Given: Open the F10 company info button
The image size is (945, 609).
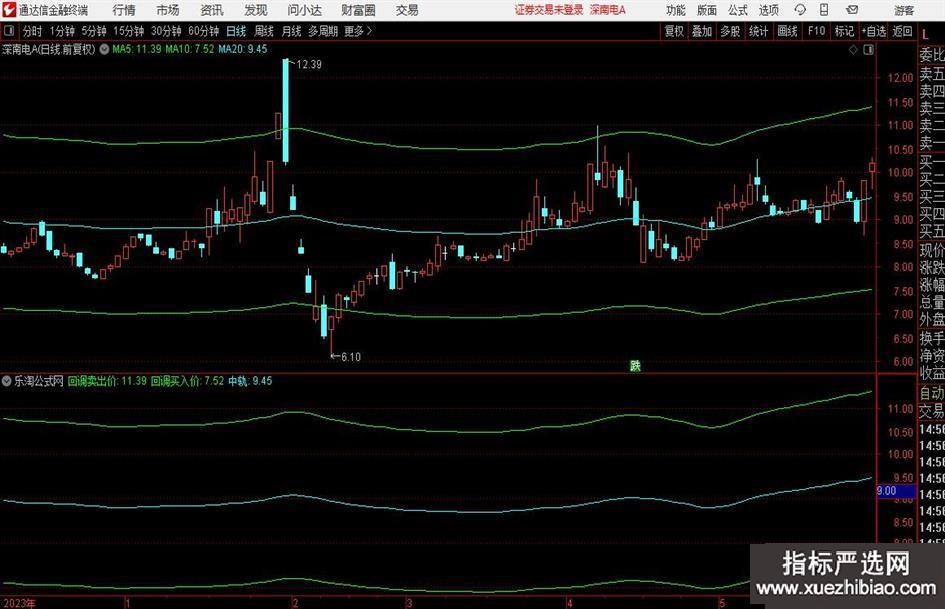Looking at the screenshot, I should tap(816, 31).
